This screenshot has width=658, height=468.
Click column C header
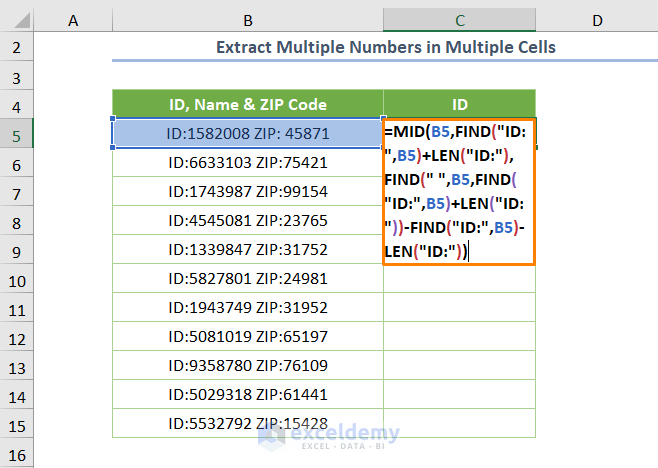pyautogui.click(x=459, y=19)
